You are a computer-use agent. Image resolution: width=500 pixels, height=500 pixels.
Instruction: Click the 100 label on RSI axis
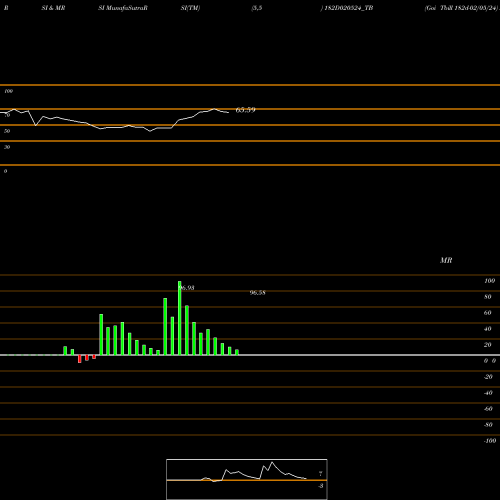click(x=9, y=91)
